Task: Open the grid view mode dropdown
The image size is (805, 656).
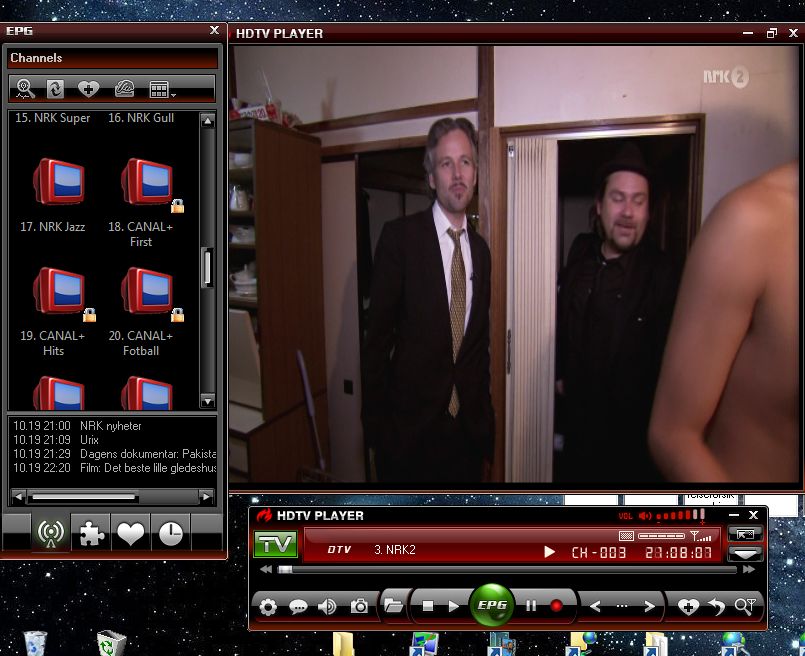Action: click(x=162, y=89)
